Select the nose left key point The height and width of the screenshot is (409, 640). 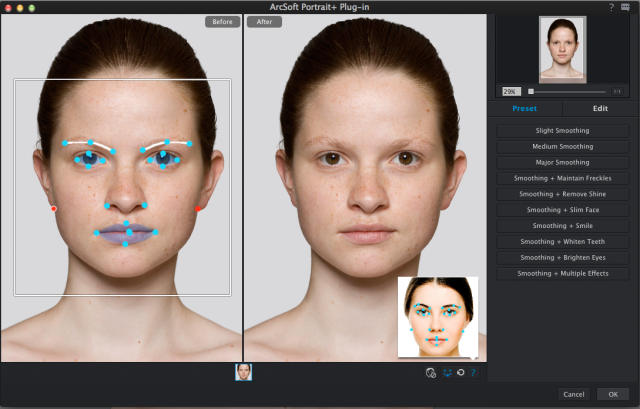click(x=107, y=206)
